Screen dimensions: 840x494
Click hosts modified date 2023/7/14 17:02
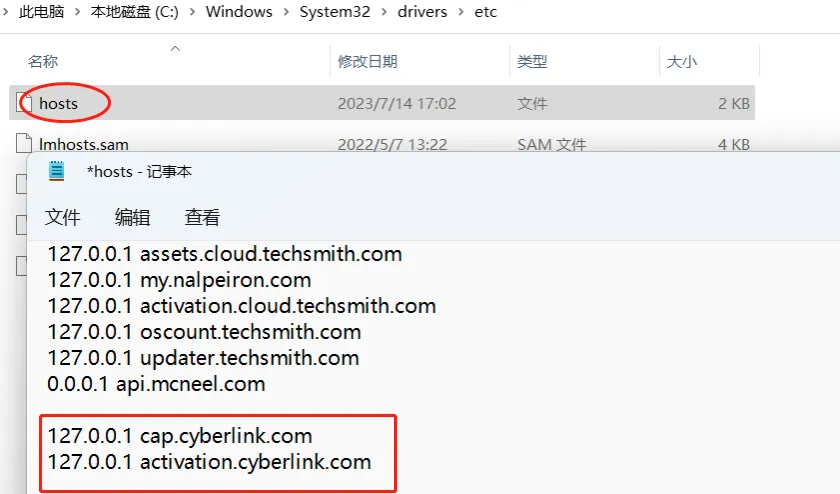(x=397, y=103)
